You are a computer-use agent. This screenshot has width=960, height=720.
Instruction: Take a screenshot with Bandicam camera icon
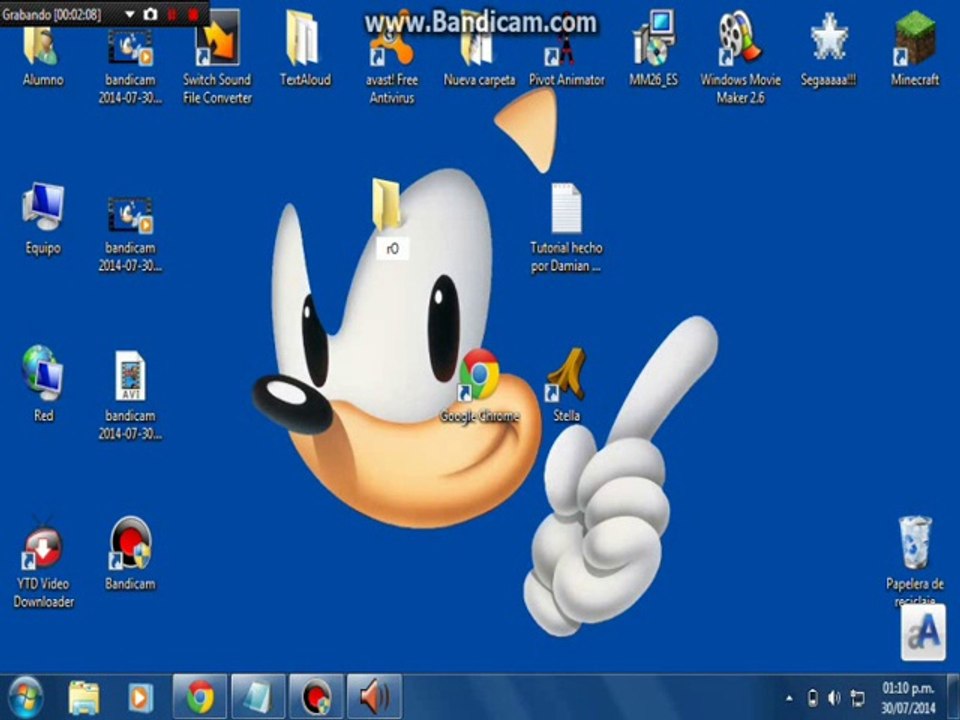(x=150, y=14)
